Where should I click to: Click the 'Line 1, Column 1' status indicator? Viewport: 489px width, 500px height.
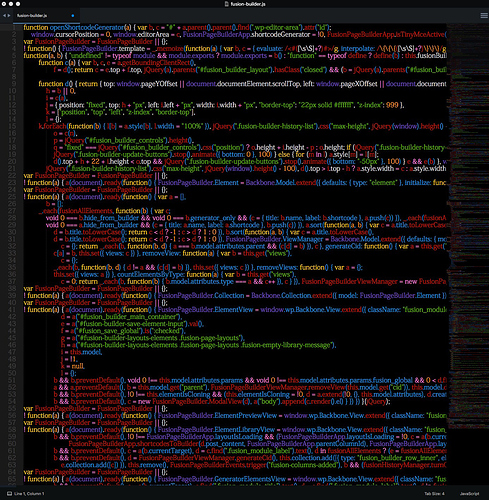click(x=29, y=493)
